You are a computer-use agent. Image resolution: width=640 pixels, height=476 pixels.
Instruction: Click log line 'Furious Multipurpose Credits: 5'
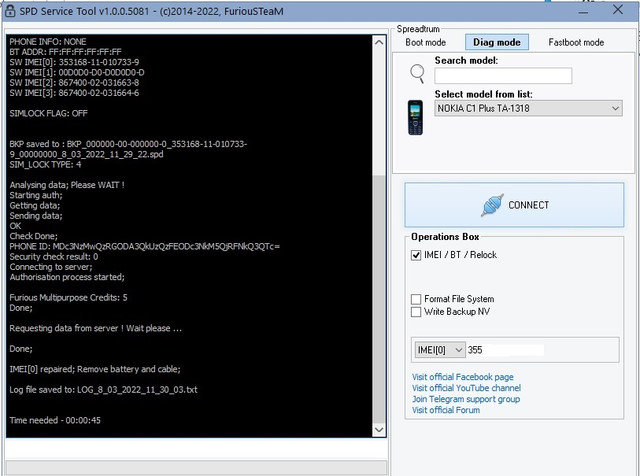tap(68, 298)
